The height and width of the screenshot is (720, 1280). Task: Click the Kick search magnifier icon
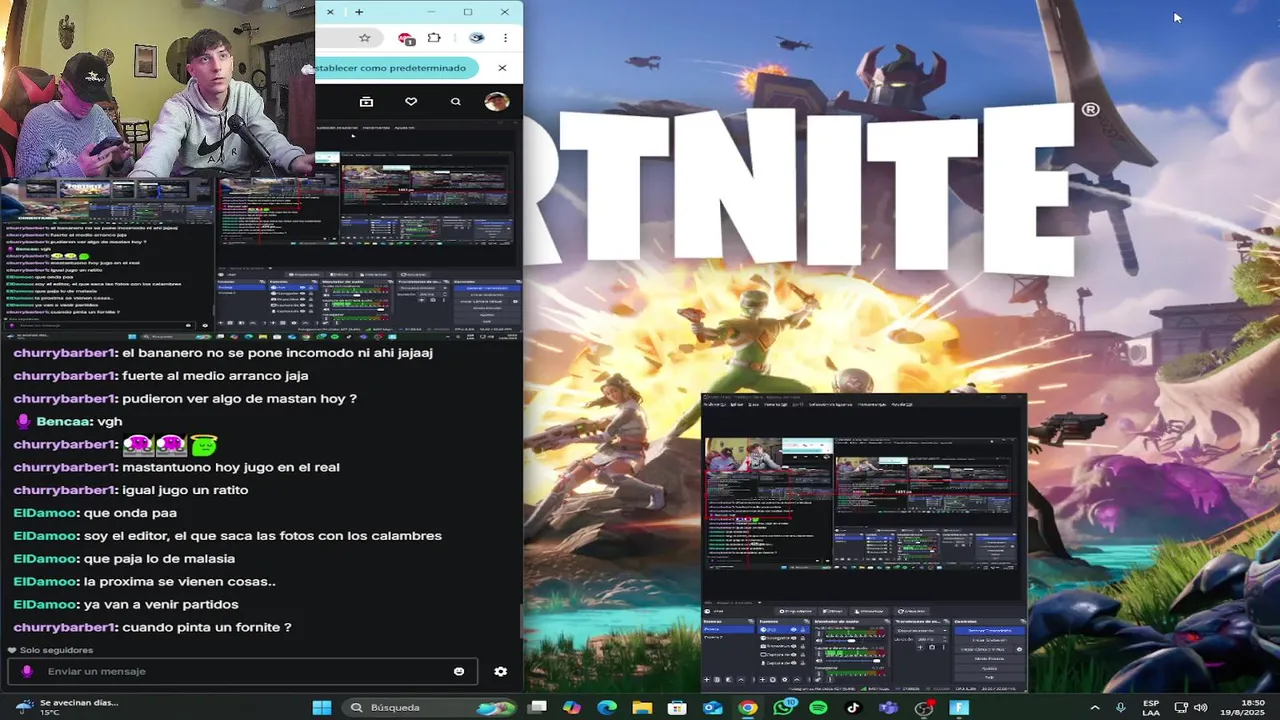[456, 101]
